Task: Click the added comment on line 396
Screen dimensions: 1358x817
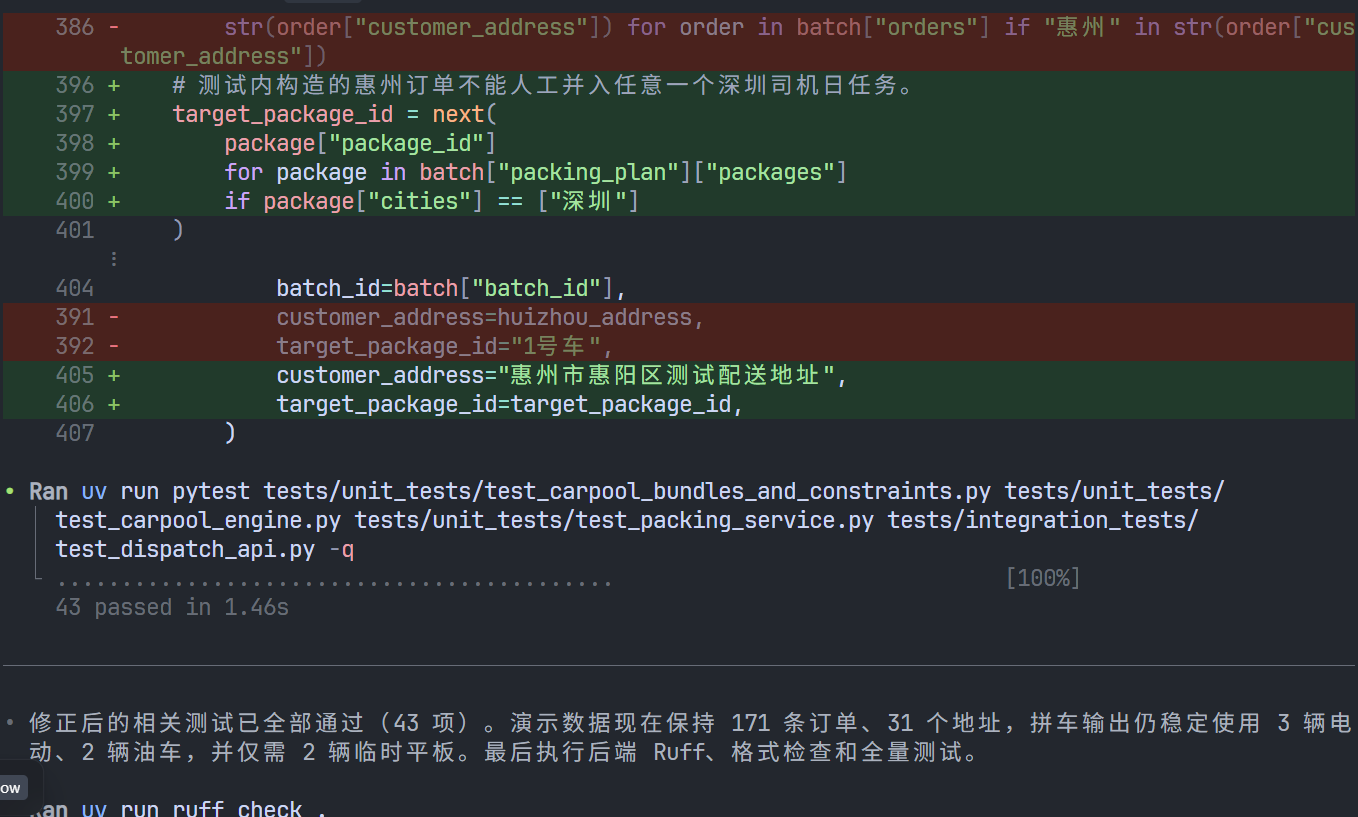Action: (x=544, y=85)
